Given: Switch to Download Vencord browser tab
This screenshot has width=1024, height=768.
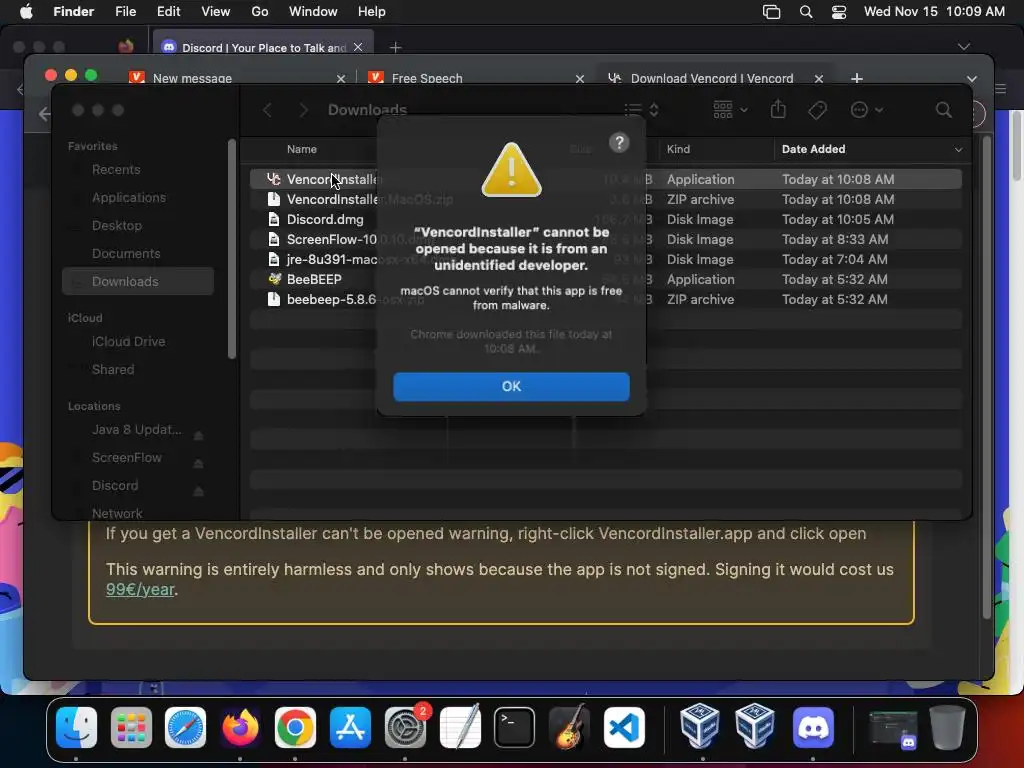Looking at the screenshot, I should click(x=714, y=78).
